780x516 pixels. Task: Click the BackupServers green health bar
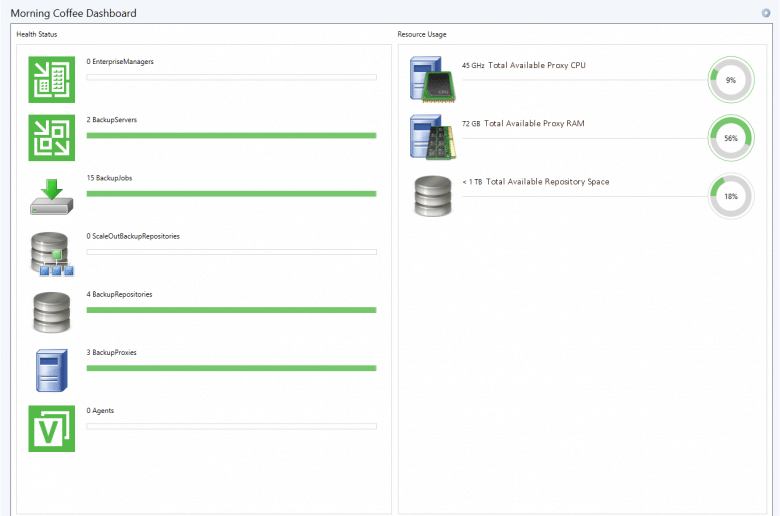click(x=231, y=135)
